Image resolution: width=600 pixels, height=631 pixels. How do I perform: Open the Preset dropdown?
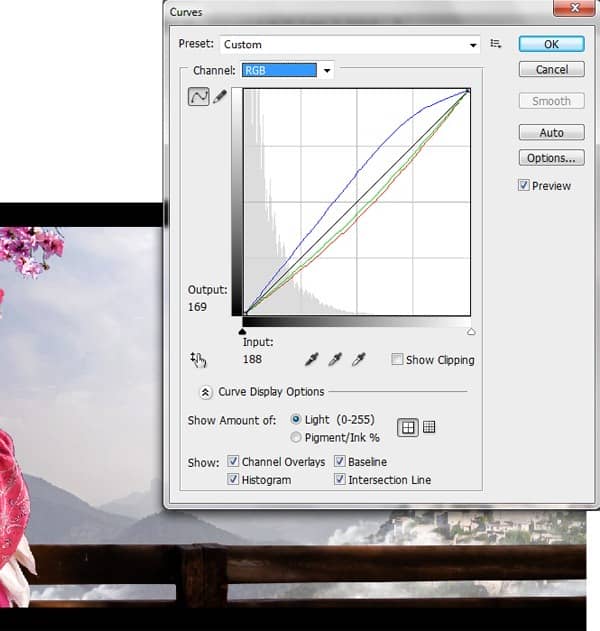[x=350, y=44]
